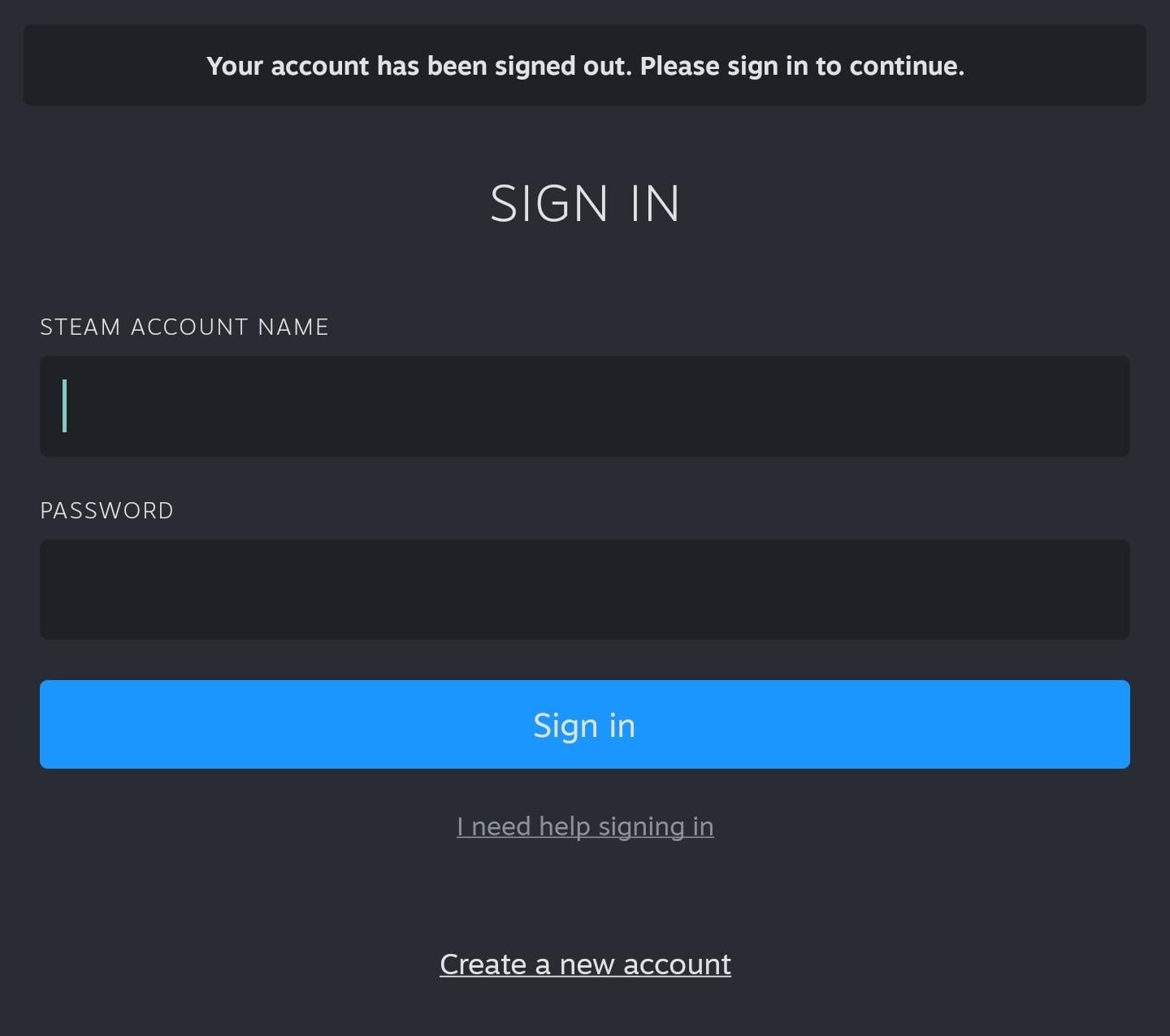Start creating a new Steam account
This screenshot has width=1170, height=1036.
585,964
